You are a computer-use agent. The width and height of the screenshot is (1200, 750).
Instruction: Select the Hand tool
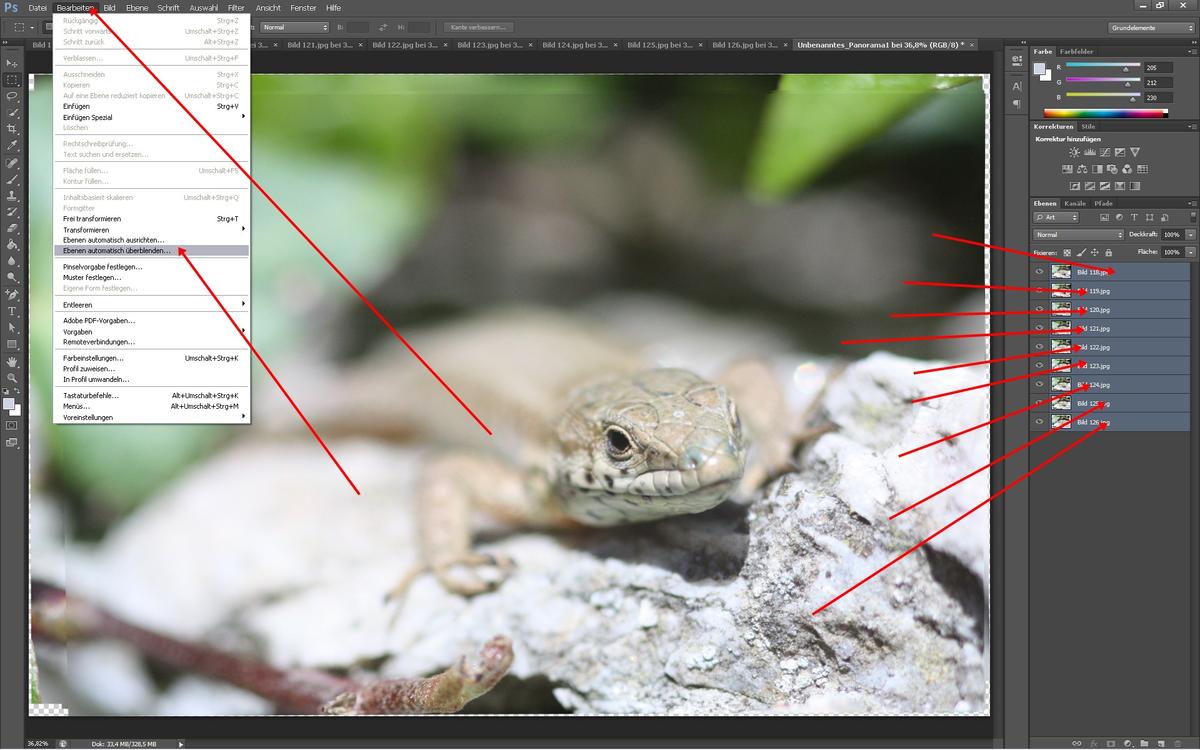[12, 361]
